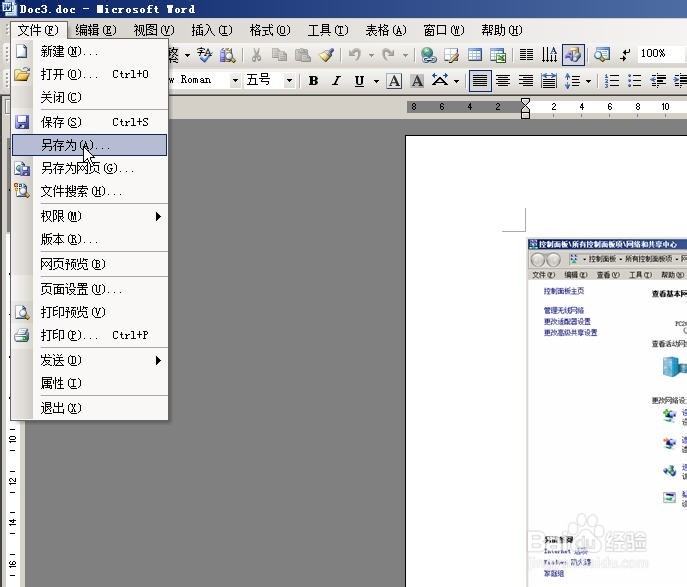Click the Text Direction icon
Screen dimensions: 687x587
coord(549,55)
